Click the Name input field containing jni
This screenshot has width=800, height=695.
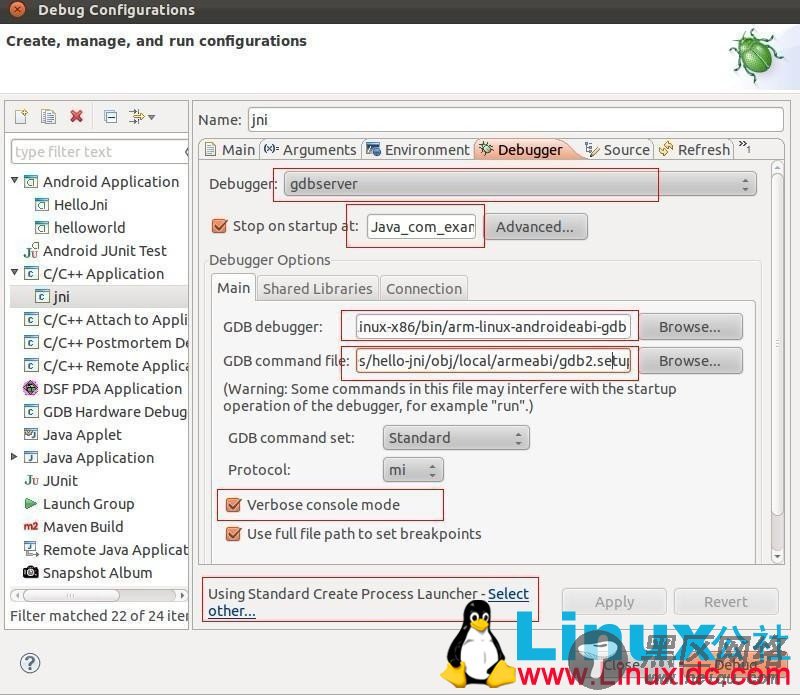click(516, 120)
